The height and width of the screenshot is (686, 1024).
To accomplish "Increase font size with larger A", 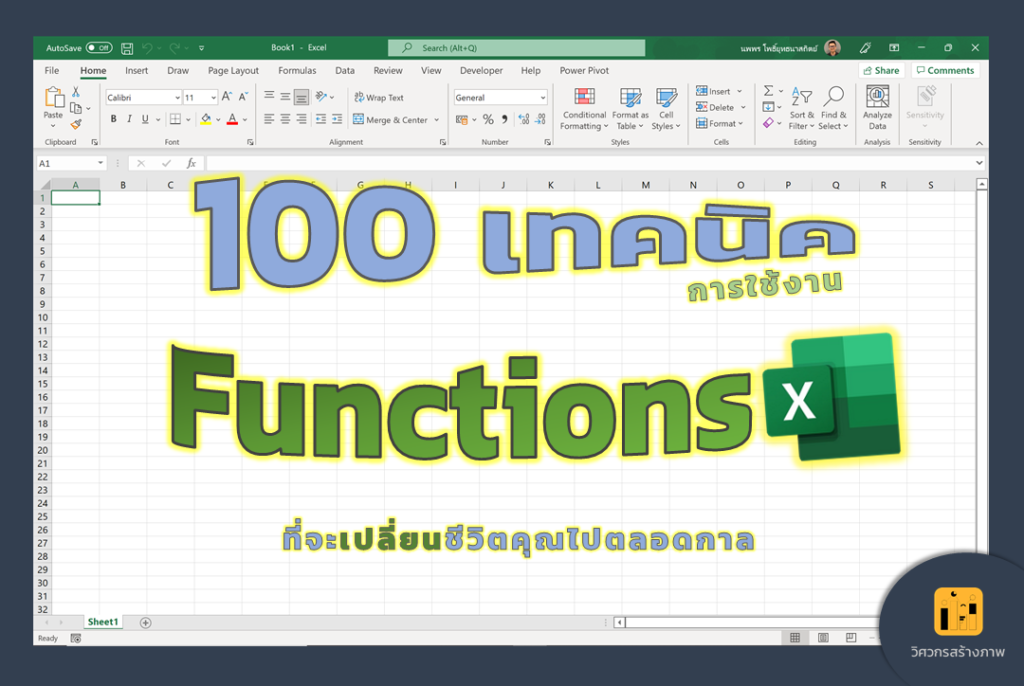I will 227,97.
